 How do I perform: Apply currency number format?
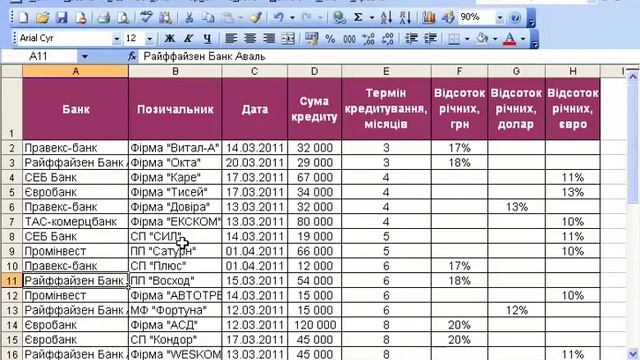point(311,39)
